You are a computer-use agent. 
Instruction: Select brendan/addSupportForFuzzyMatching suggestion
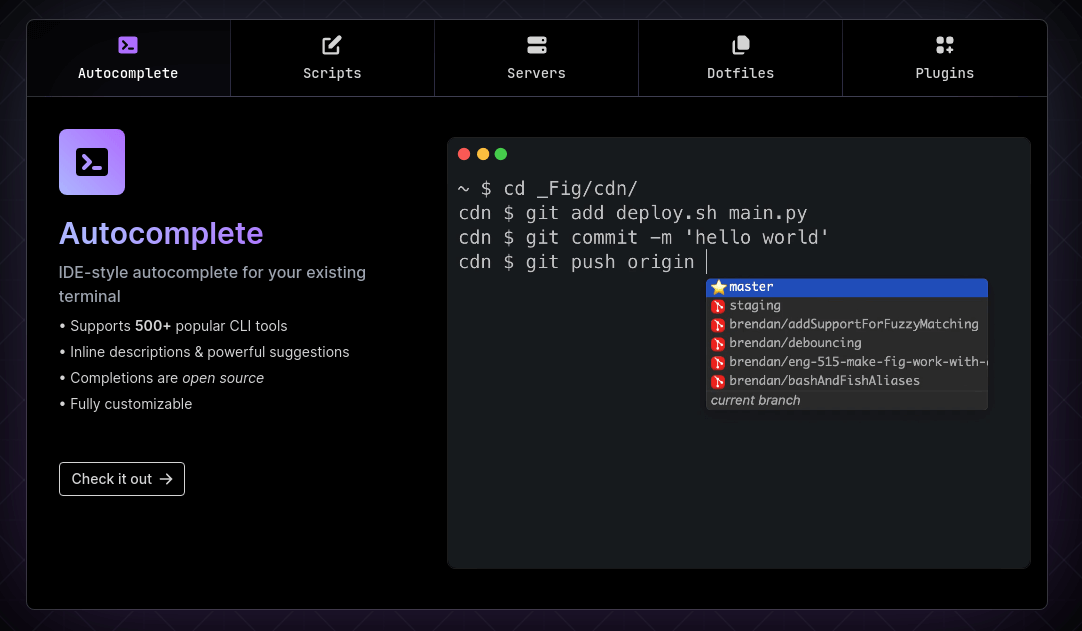[x=853, y=325]
